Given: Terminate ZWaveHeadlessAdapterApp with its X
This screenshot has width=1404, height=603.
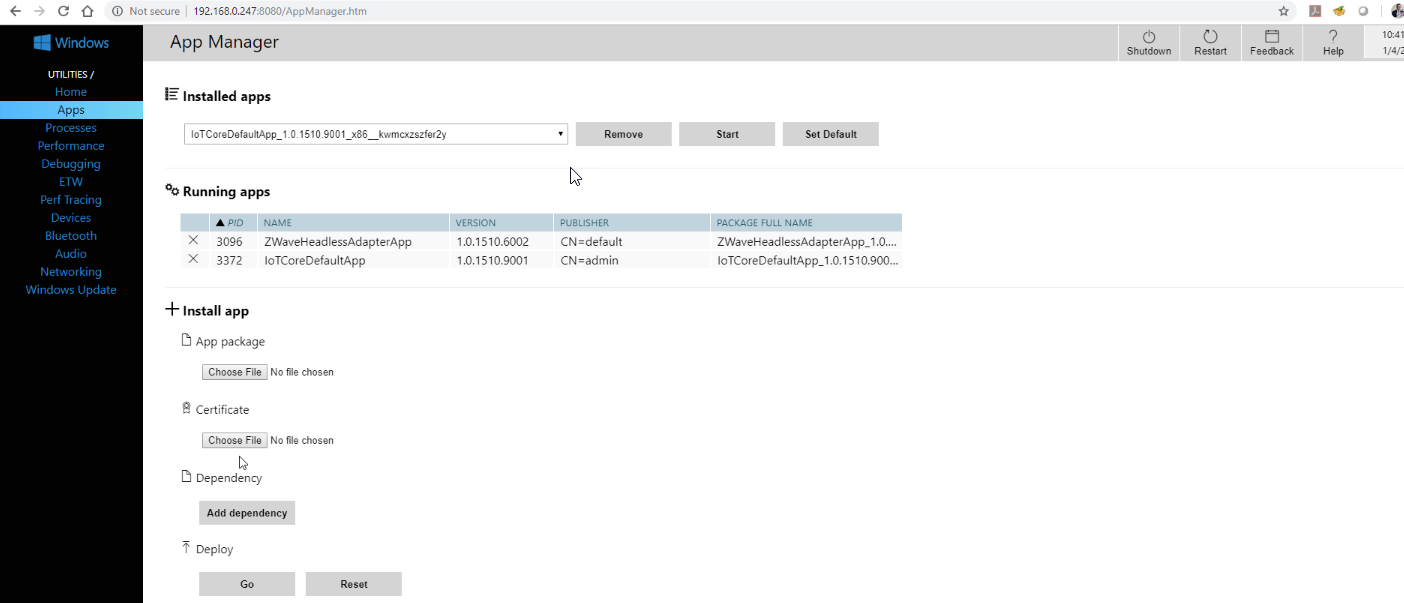Looking at the screenshot, I should [193, 241].
